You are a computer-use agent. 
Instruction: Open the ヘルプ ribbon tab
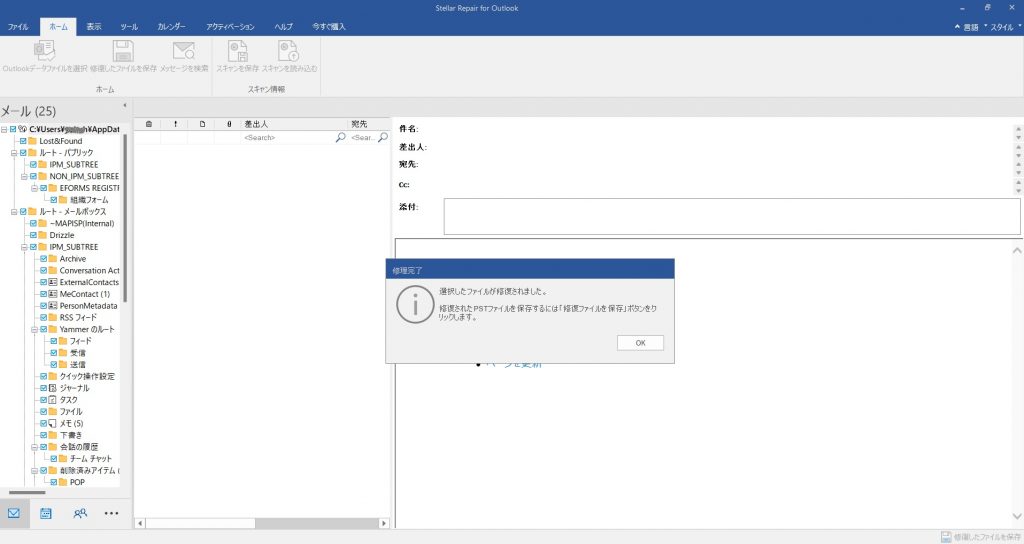(x=283, y=27)
